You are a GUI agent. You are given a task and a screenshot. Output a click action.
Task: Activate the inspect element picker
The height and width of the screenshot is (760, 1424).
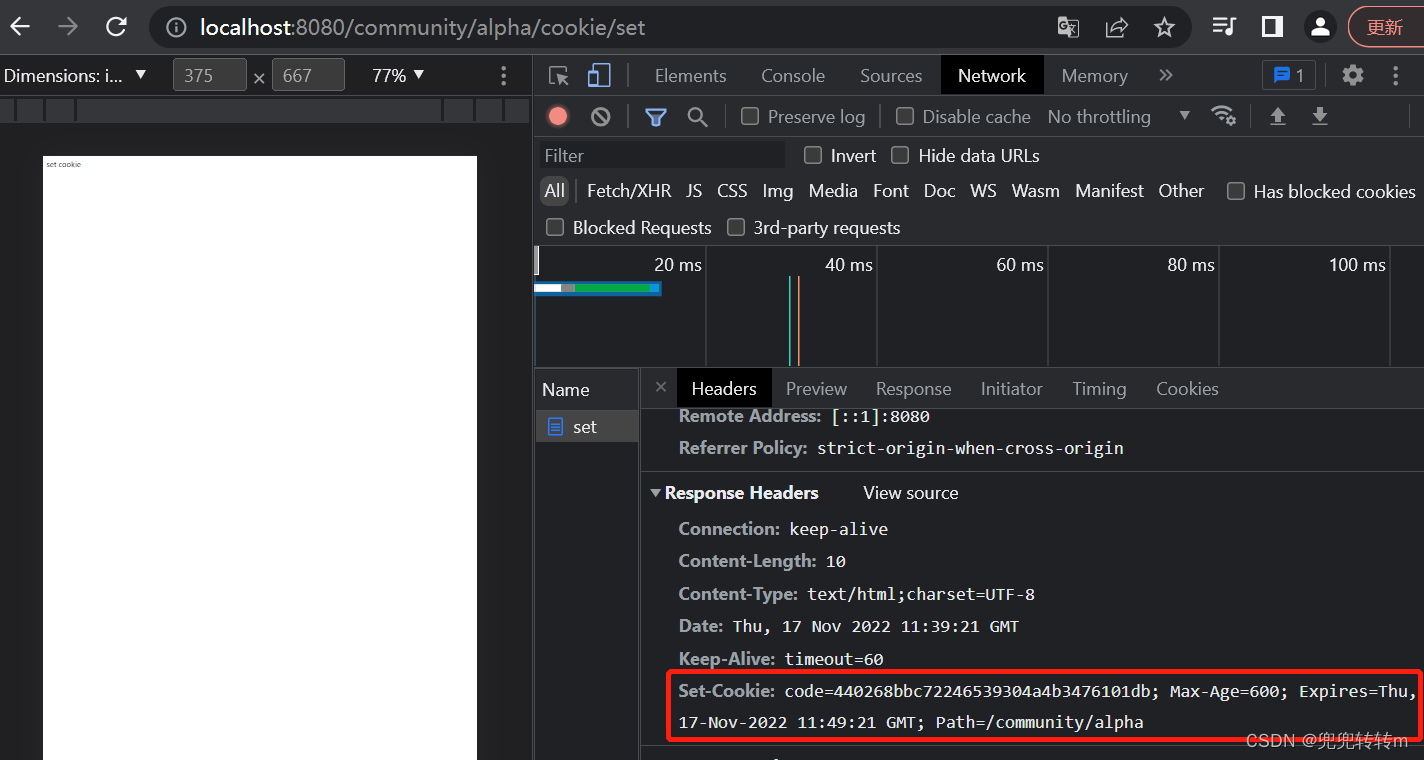[x=559, y=76]
